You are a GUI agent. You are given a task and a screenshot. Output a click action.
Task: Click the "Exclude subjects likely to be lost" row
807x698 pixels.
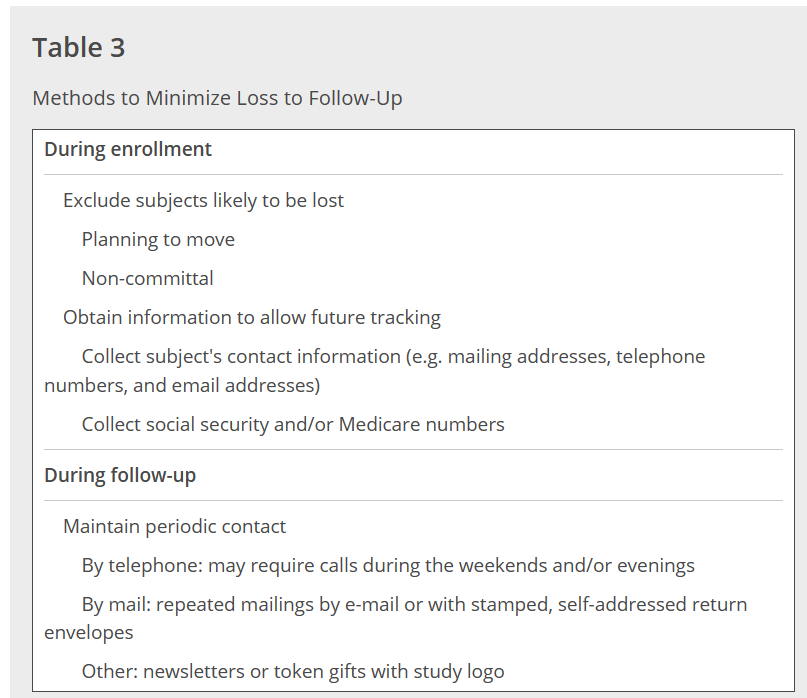point(203,200)
